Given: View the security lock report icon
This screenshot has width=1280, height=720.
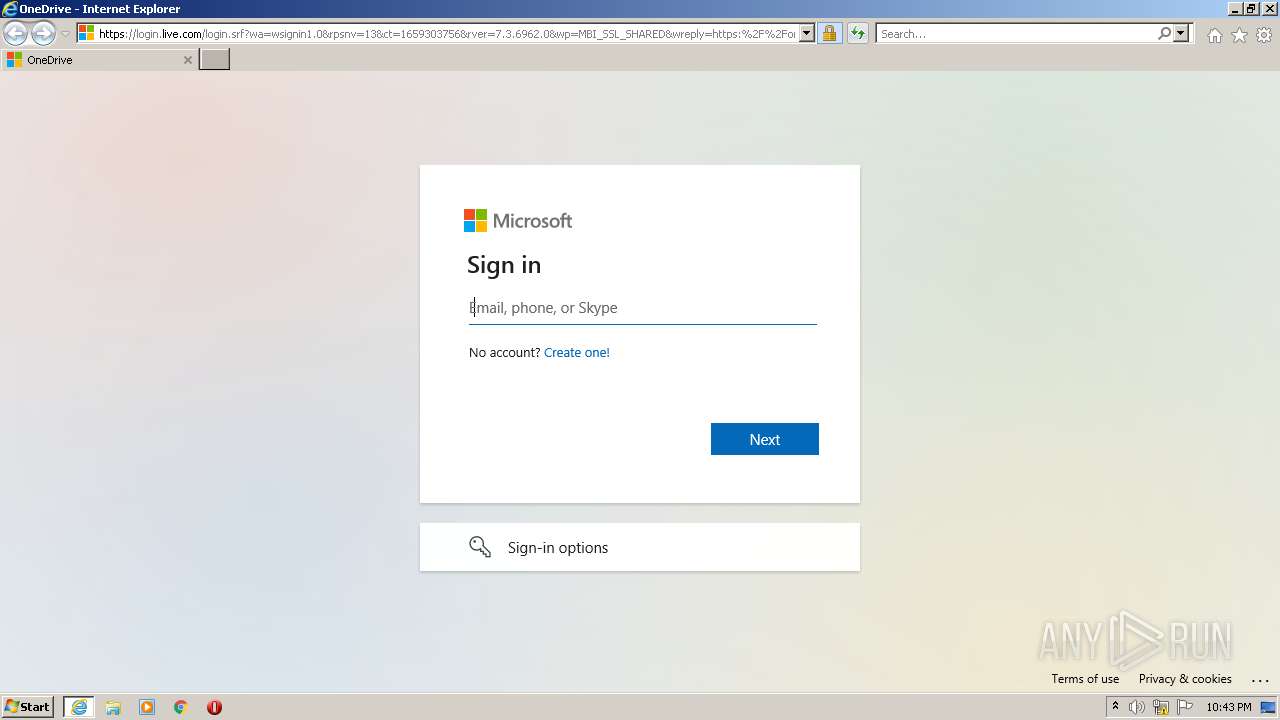Looking at the screenshot, I should point(829,34).
